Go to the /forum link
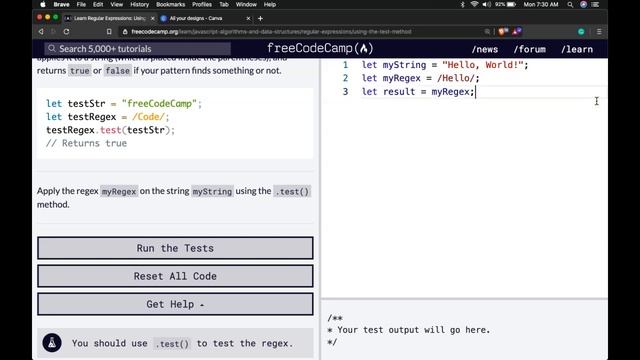 [x=529, y=49]
